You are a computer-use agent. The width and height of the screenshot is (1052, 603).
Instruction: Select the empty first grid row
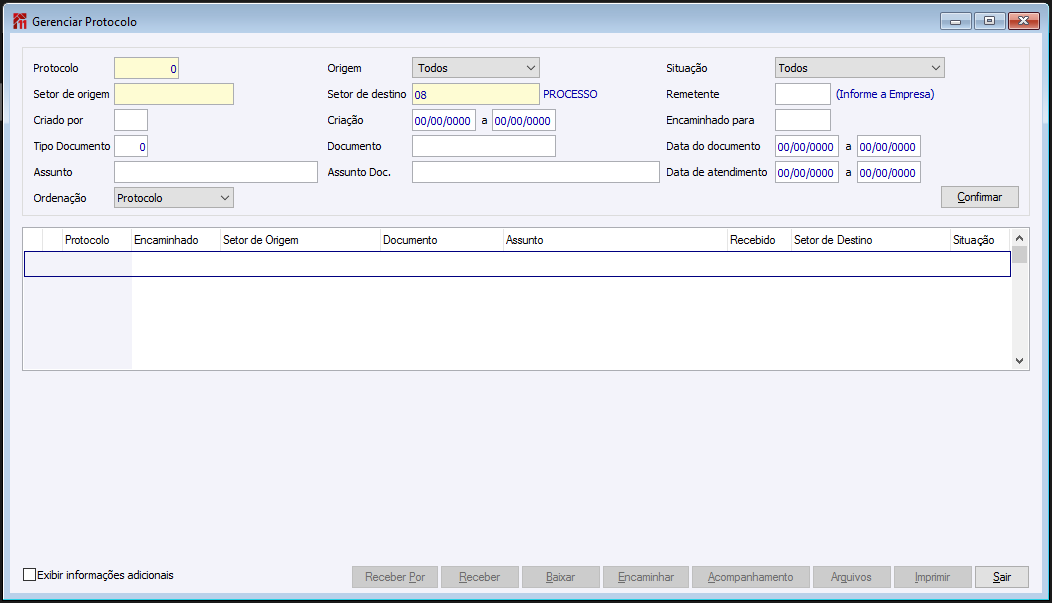(517, 264)
